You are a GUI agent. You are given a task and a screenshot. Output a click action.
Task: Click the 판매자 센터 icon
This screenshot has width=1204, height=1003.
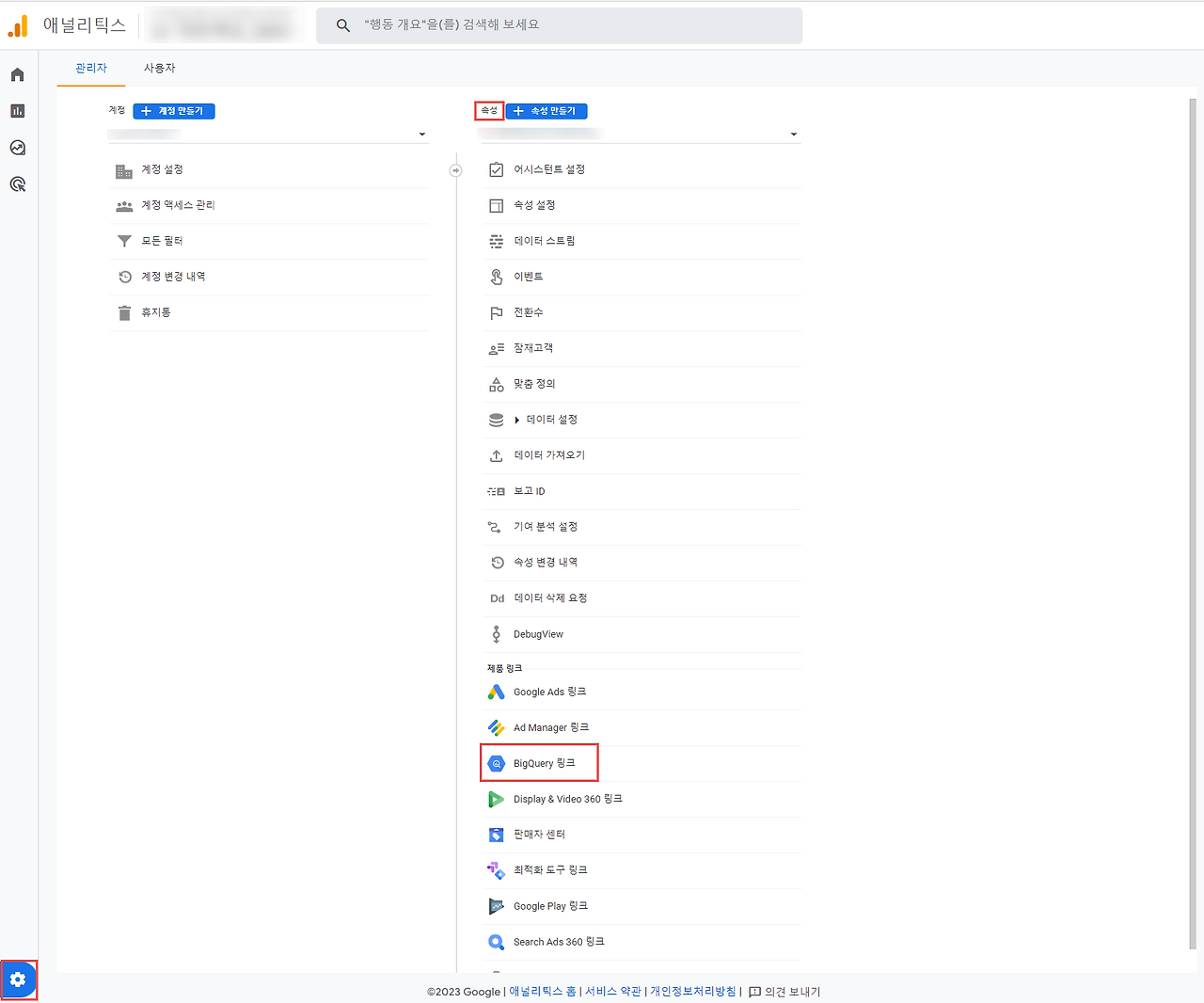(497, 836)
